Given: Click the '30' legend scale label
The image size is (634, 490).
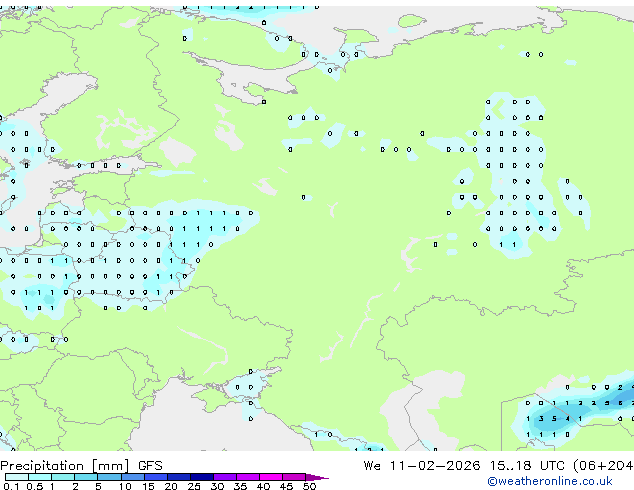Looking at the screenshot, I should (217, 486).
